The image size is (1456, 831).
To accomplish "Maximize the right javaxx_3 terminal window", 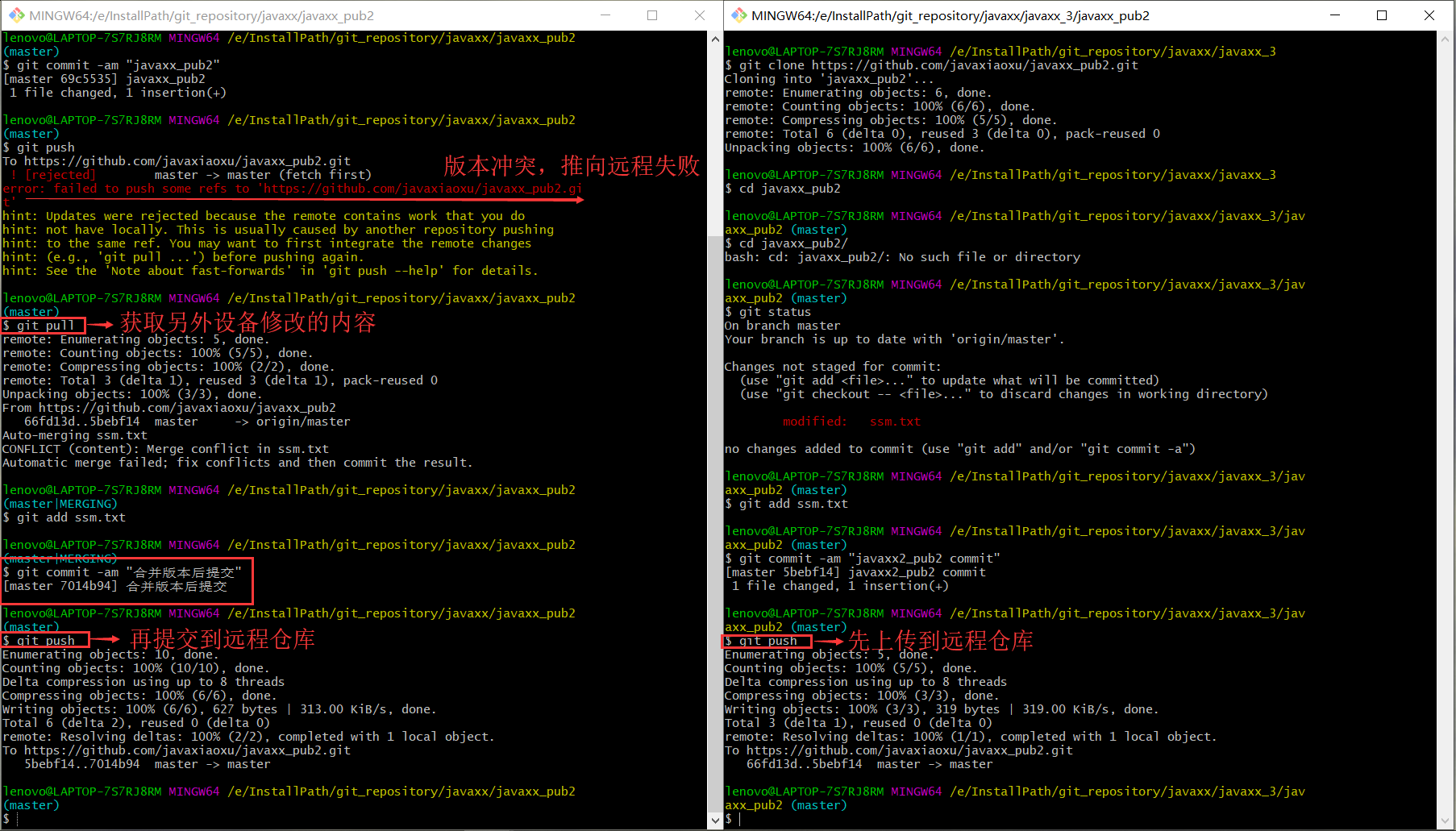I will click(1382, 15).
